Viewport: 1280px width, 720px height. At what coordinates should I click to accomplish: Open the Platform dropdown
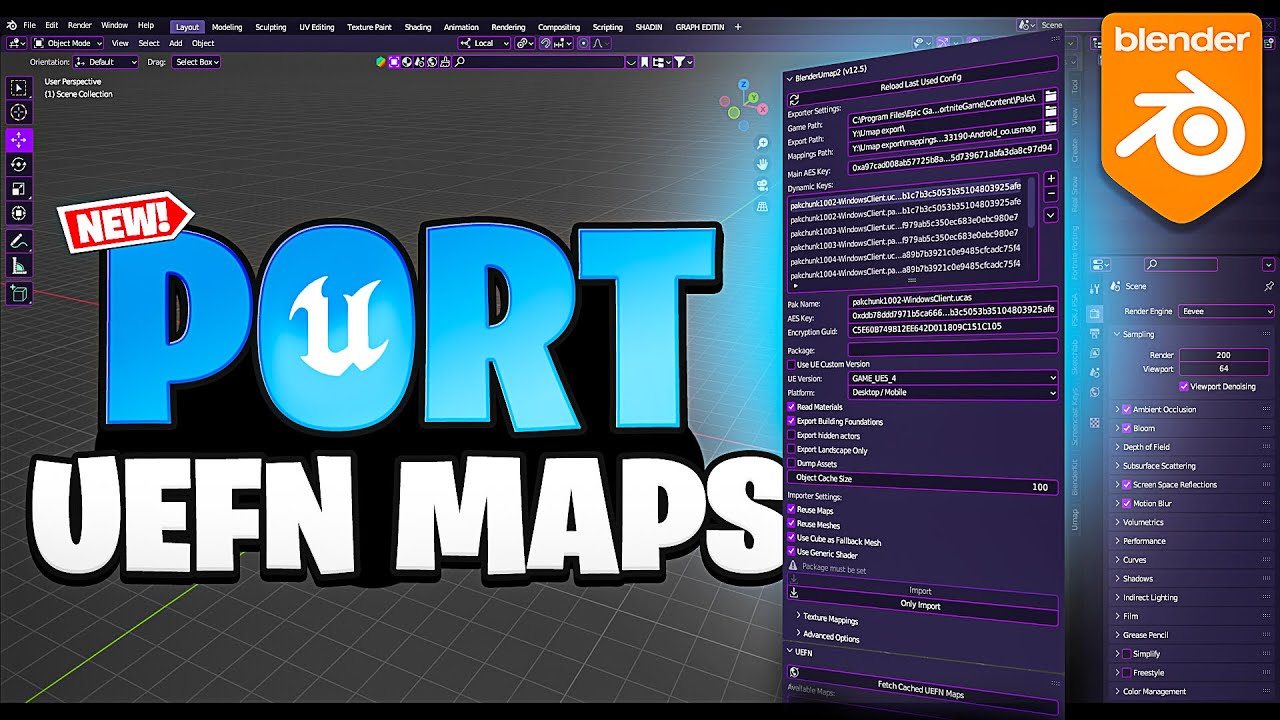click(952, 392)
